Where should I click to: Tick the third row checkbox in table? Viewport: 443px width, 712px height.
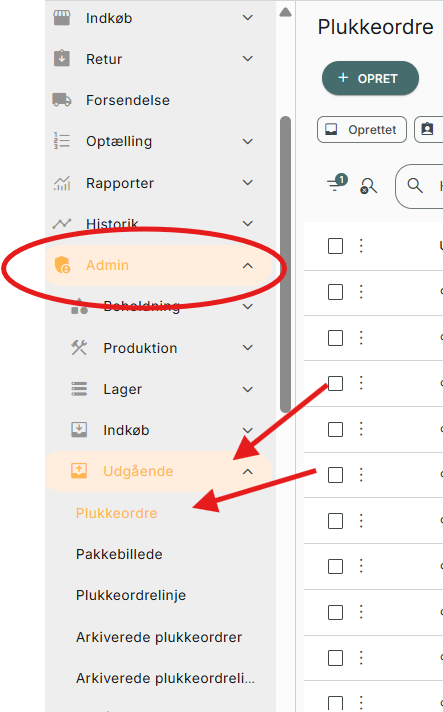335,338
